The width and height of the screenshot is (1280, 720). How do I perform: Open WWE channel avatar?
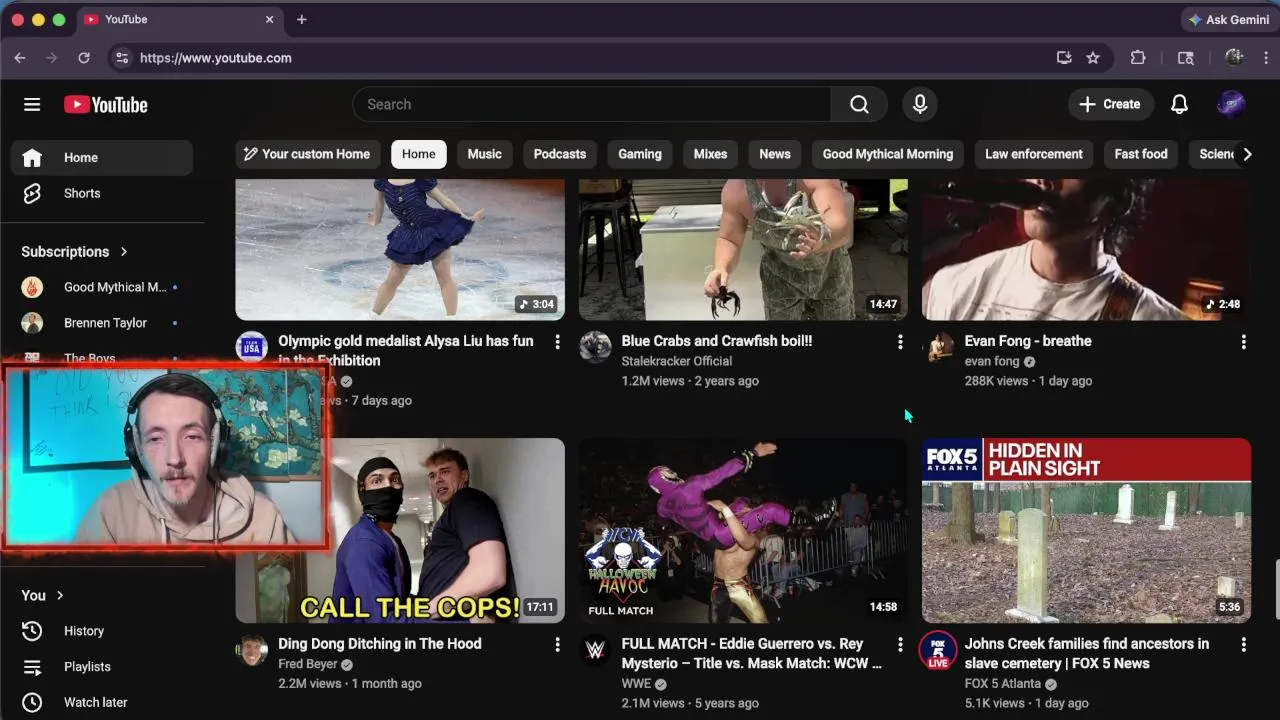point(595,650)
